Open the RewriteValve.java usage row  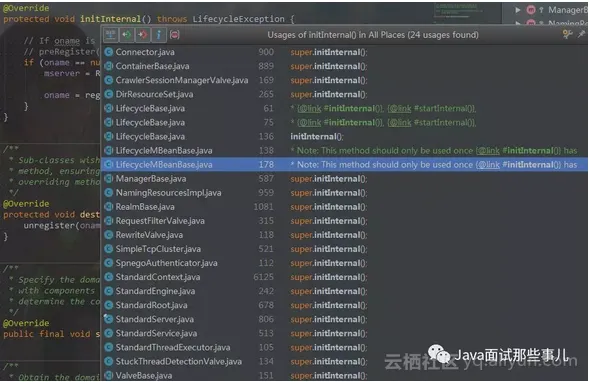click(344, 235)
